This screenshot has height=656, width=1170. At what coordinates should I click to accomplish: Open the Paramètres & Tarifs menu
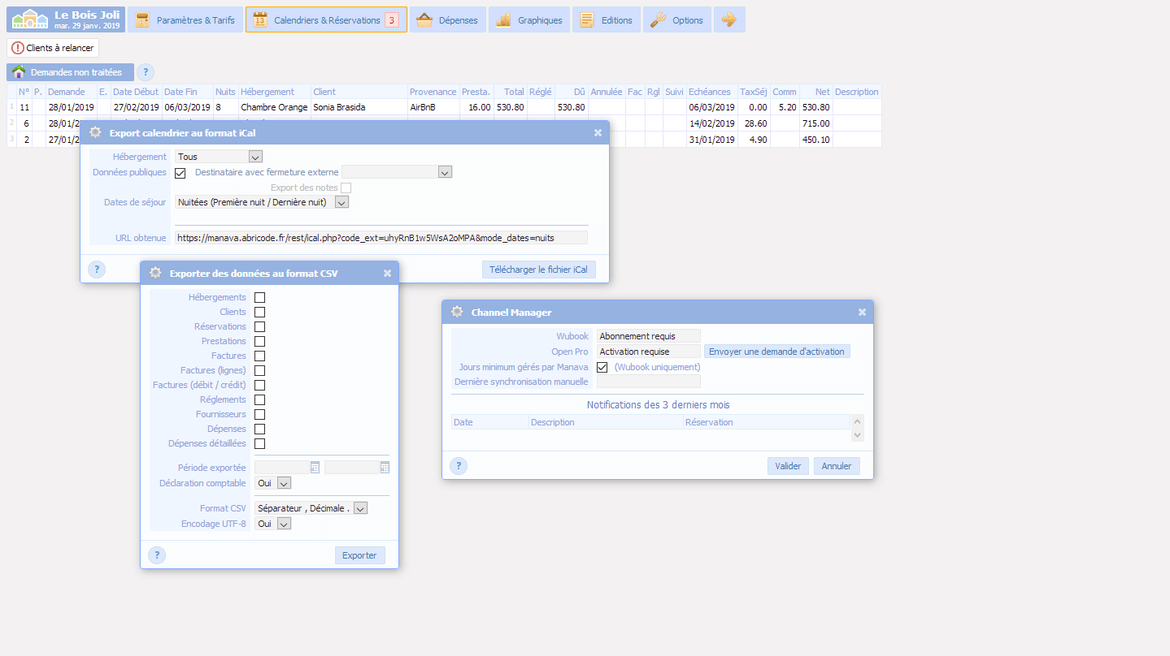186,20
